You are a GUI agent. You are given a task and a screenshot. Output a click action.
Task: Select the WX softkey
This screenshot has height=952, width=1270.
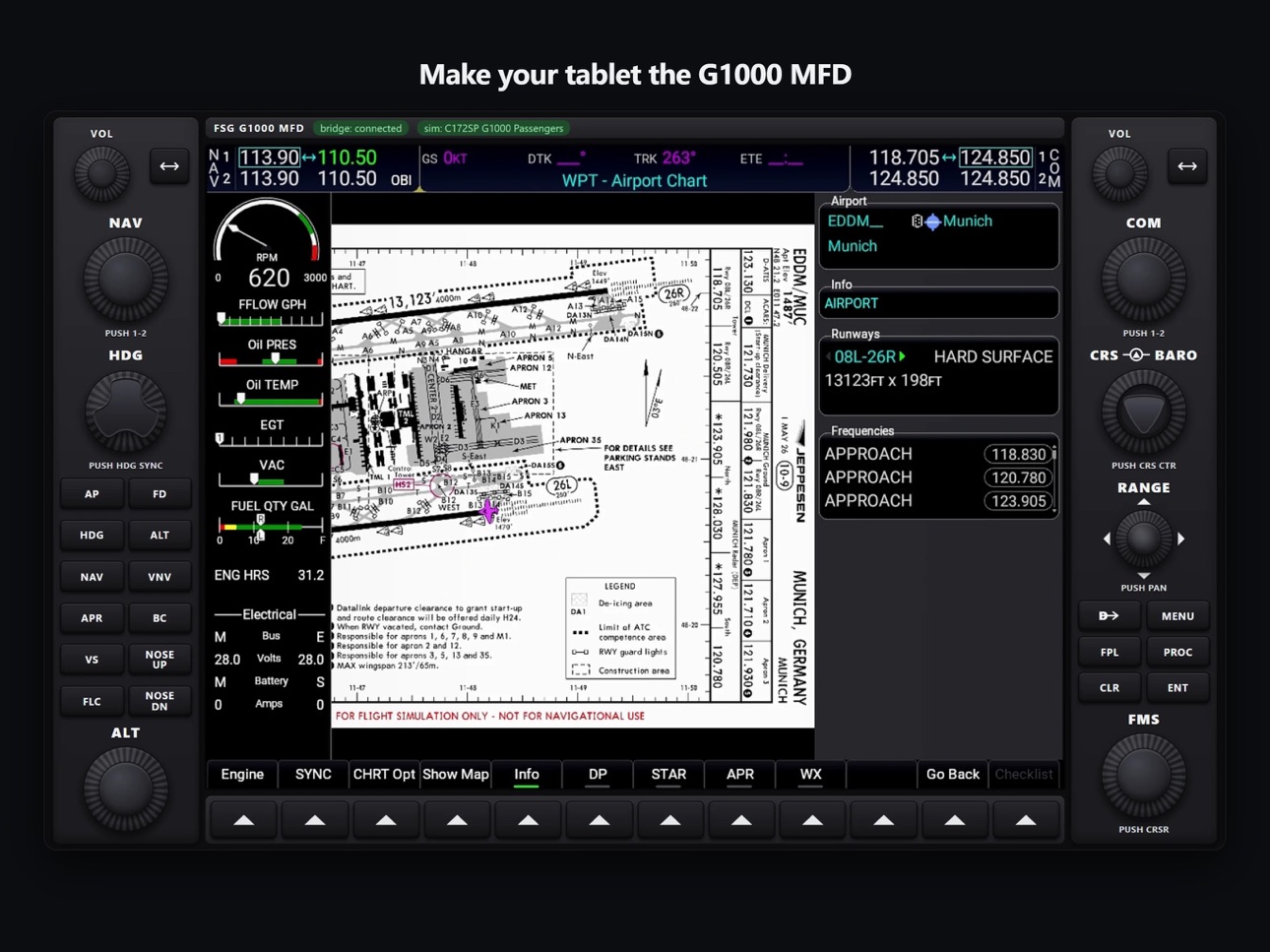tap(811, 775)
